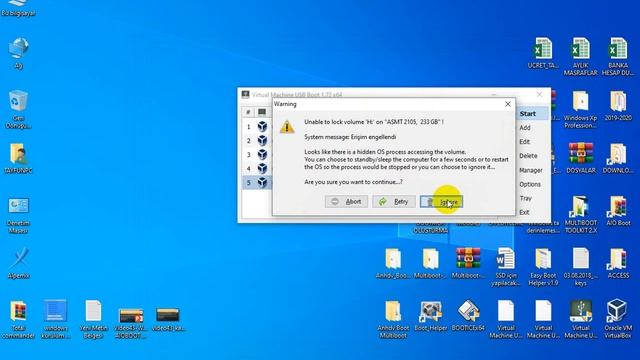Open the Anhdv Boot Multiboot folder
The width and height of the screenshot is (640, 360).
pos(393,320)
